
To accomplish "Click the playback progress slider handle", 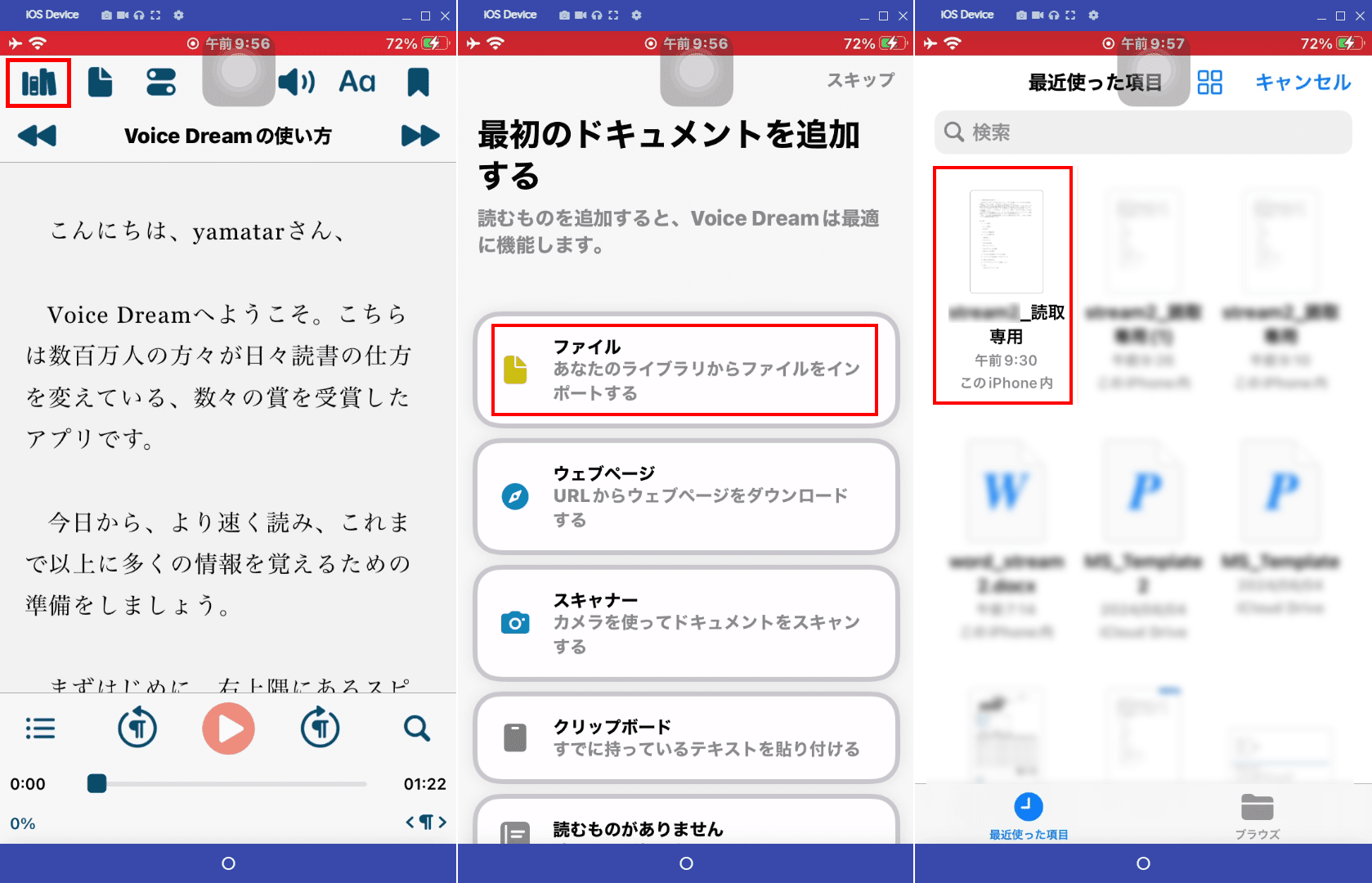I will tap(96, 783).
